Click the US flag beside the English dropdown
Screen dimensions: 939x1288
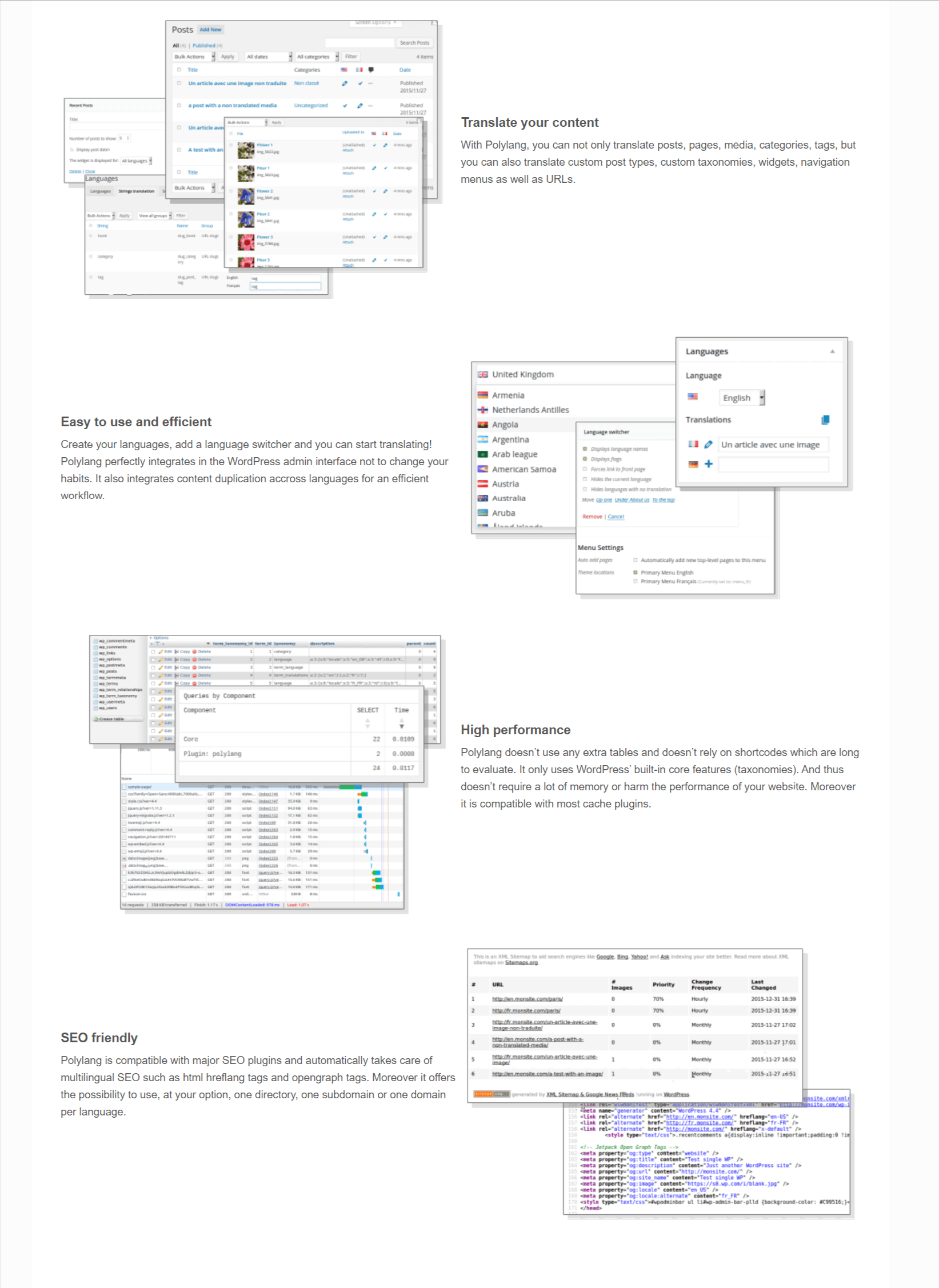(x=693, y=397)
